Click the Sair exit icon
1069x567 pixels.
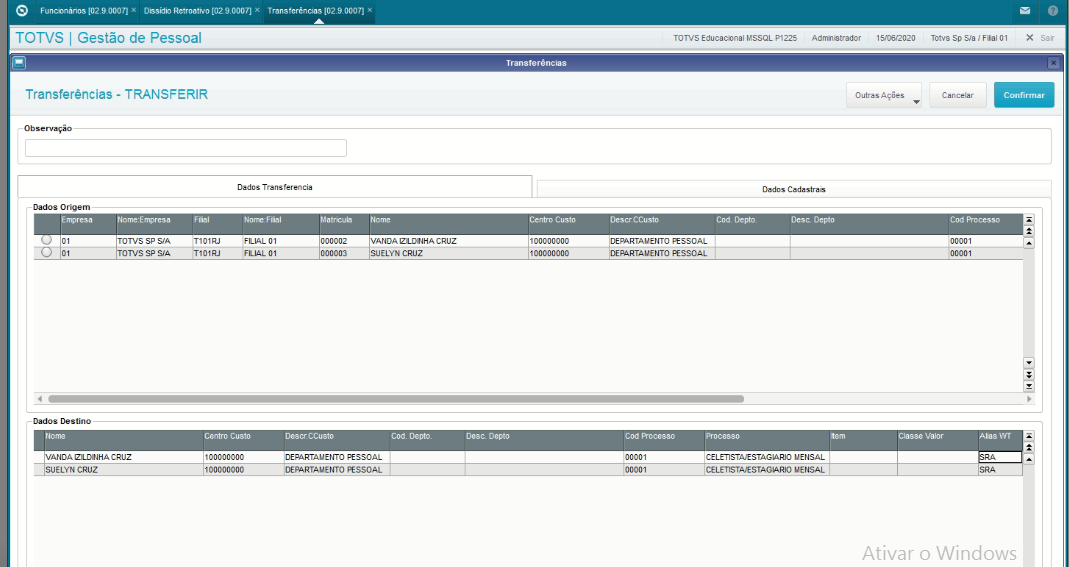pos(1030,38)
